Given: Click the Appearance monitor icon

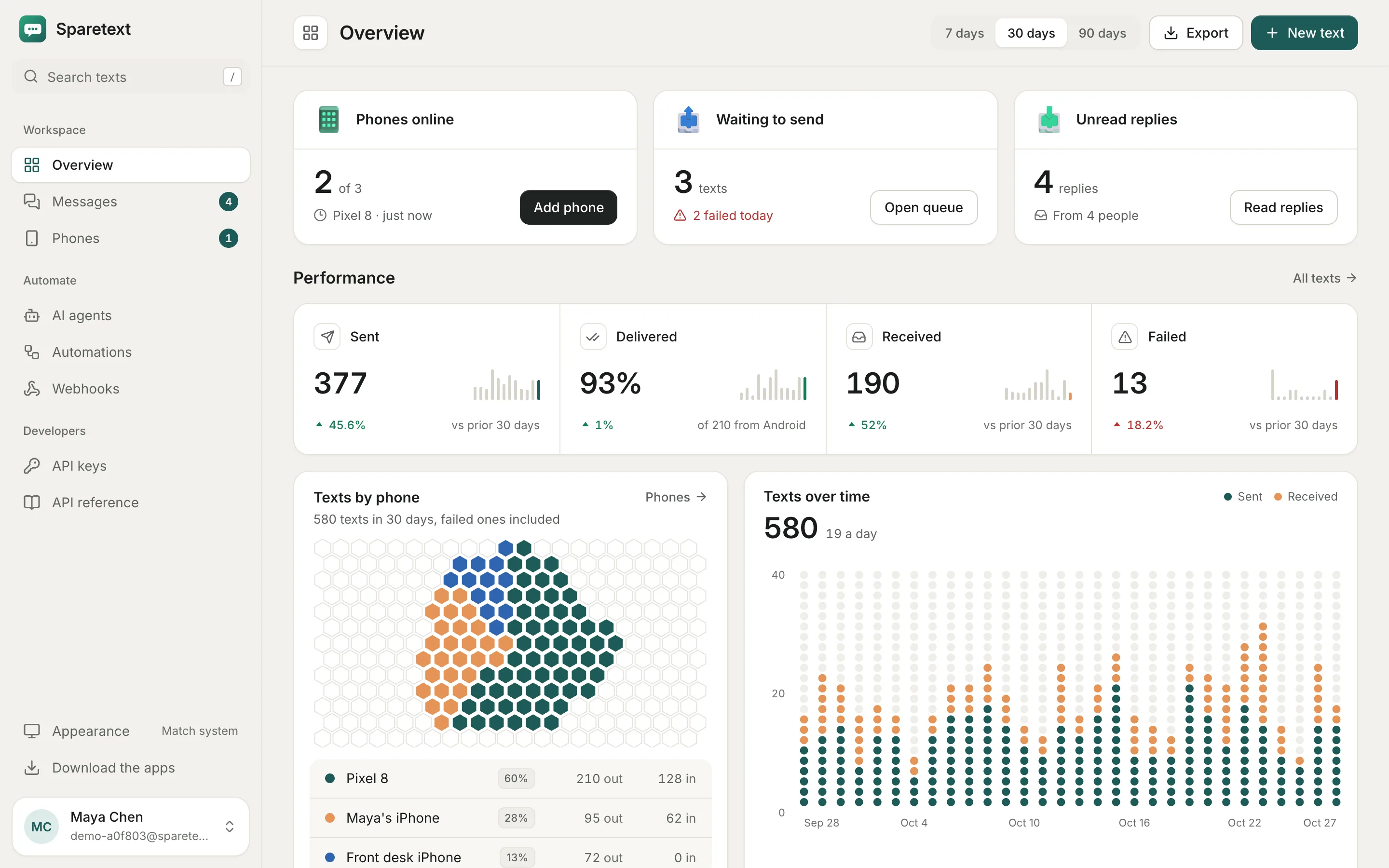Looking at the screenshot, I should pos(31,731).
